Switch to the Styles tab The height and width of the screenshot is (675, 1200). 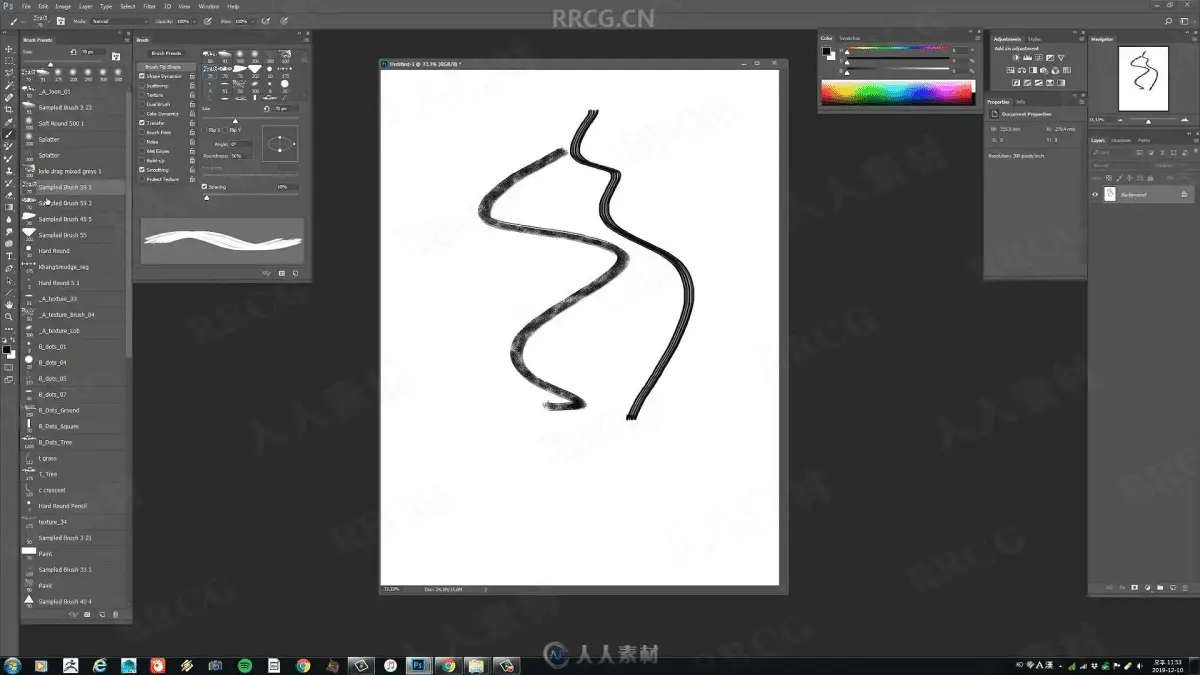click(x=1034, y=39)
